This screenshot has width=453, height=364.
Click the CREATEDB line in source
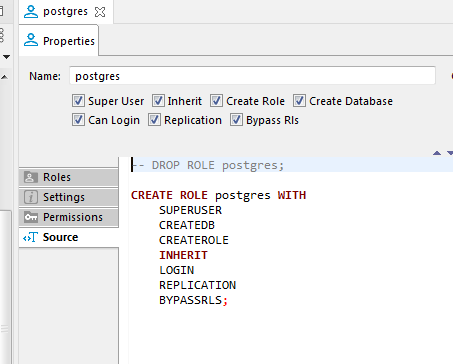point(187,225)
